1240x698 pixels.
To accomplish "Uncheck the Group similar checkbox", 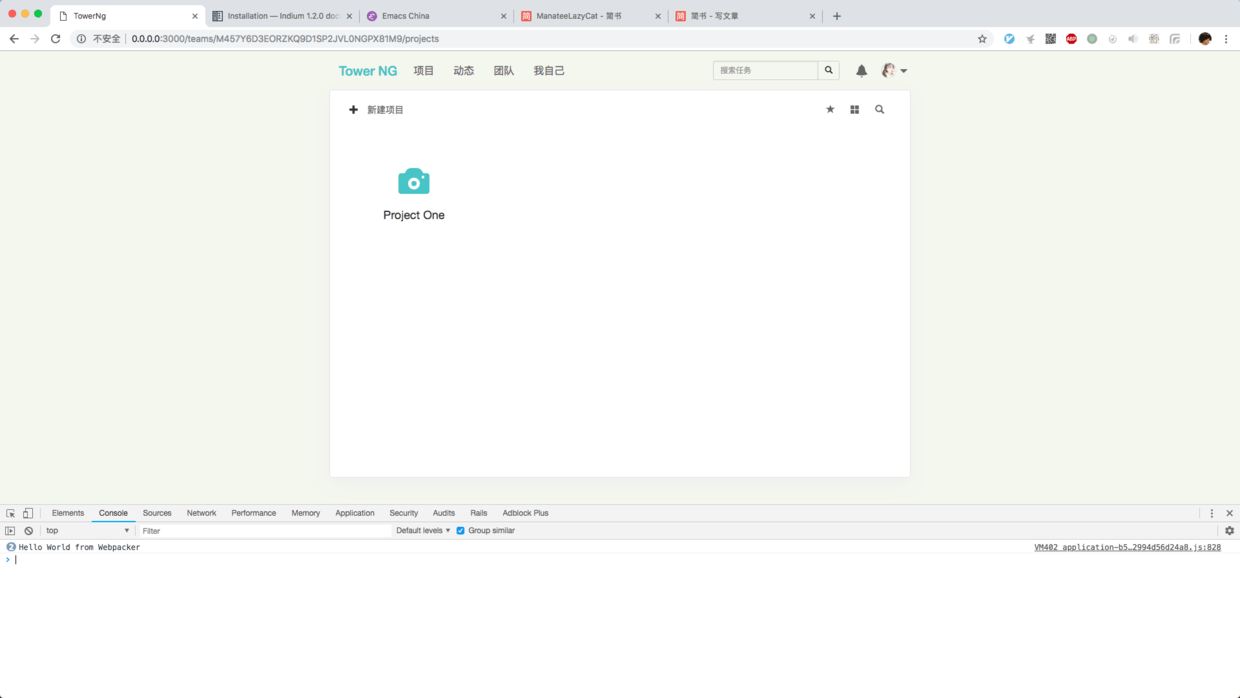I will (x=460, y=530).
